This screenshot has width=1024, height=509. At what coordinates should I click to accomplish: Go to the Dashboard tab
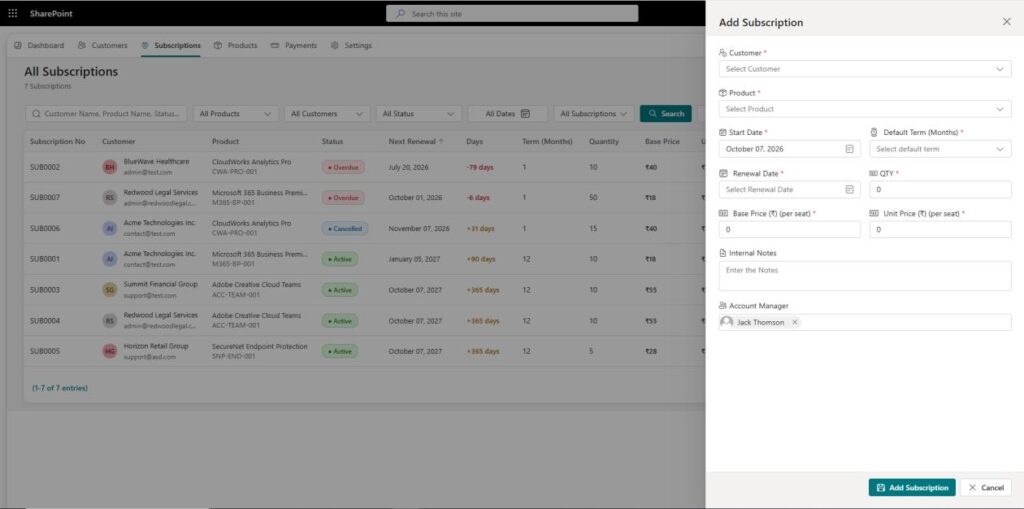pyautogui.click(x=39, y=46)
